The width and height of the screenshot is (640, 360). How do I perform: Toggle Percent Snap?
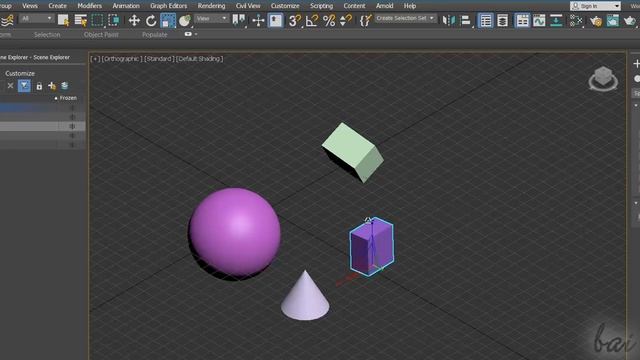[x=329, y=20]
